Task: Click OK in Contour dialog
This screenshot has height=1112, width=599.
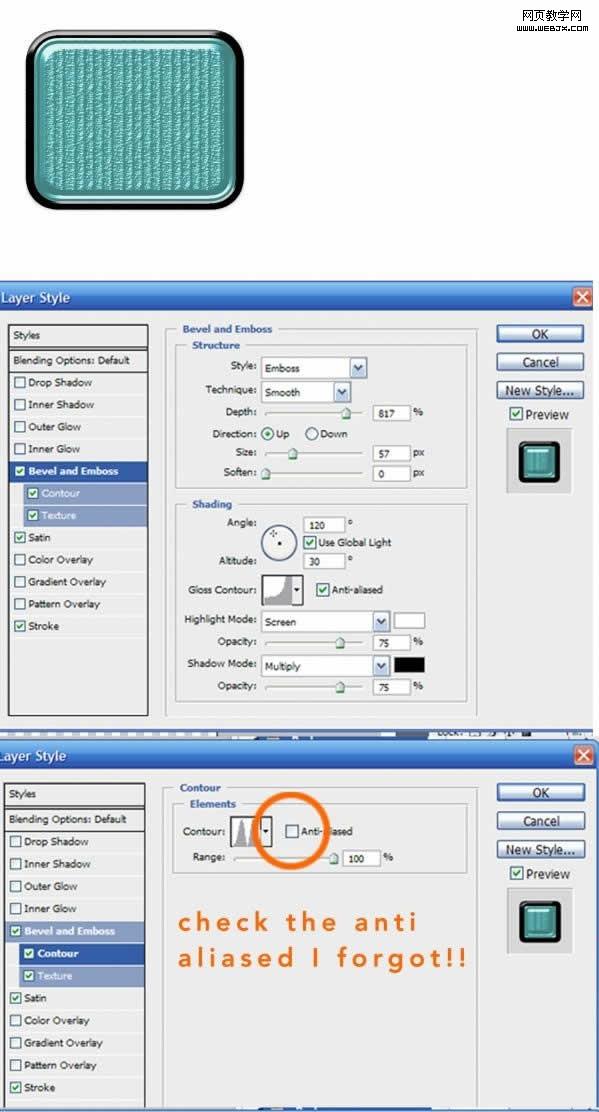Action: (x=541, y=792)
